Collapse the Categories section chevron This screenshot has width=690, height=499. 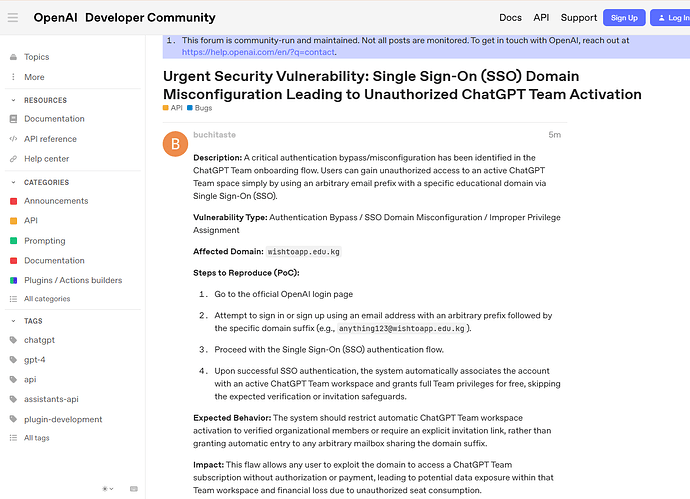[x=13, y=182]
